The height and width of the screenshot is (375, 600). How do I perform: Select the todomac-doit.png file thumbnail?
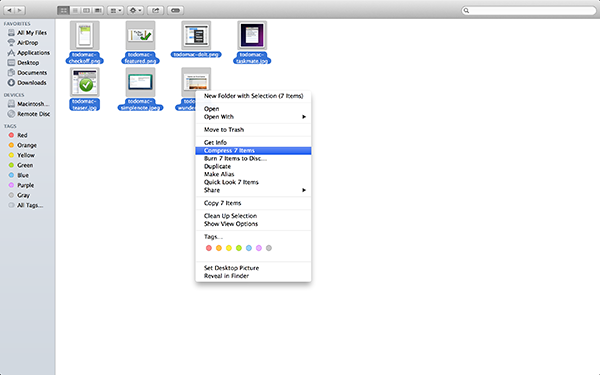tap(196, 35)
